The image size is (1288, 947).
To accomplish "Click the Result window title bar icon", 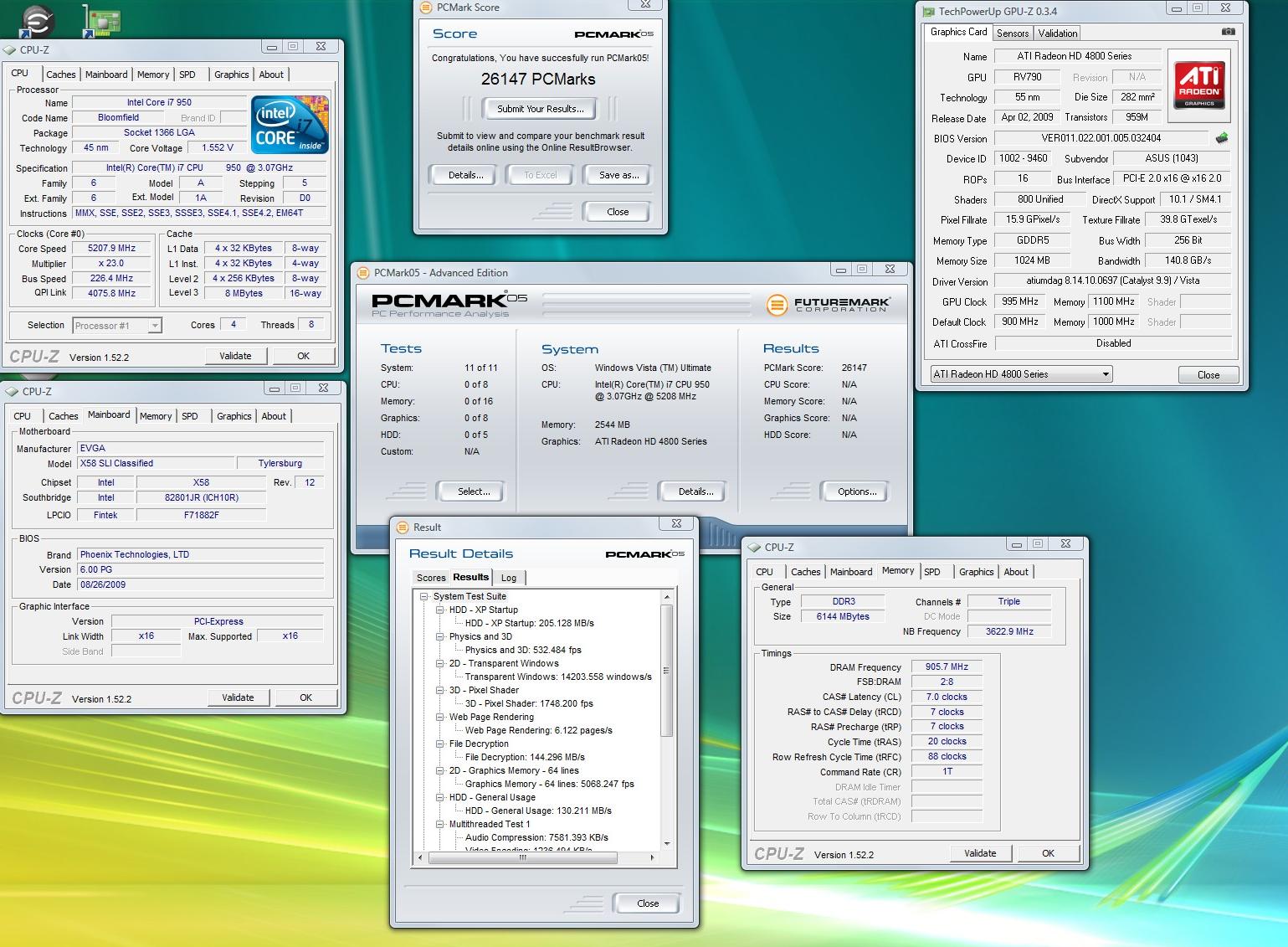I will click(403, 528).
